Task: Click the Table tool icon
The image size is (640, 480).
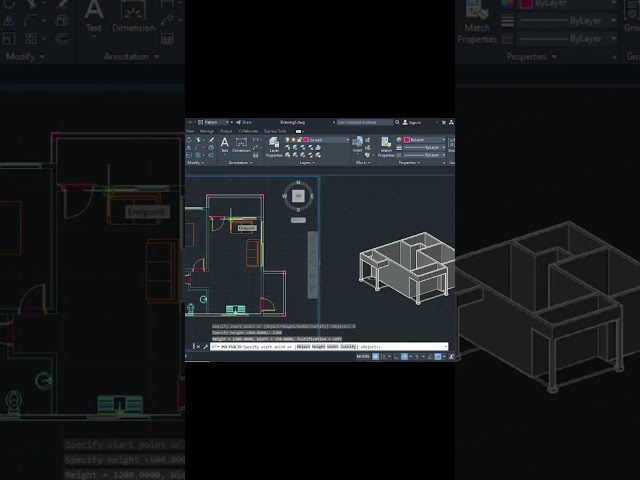Action: (256, 155)
